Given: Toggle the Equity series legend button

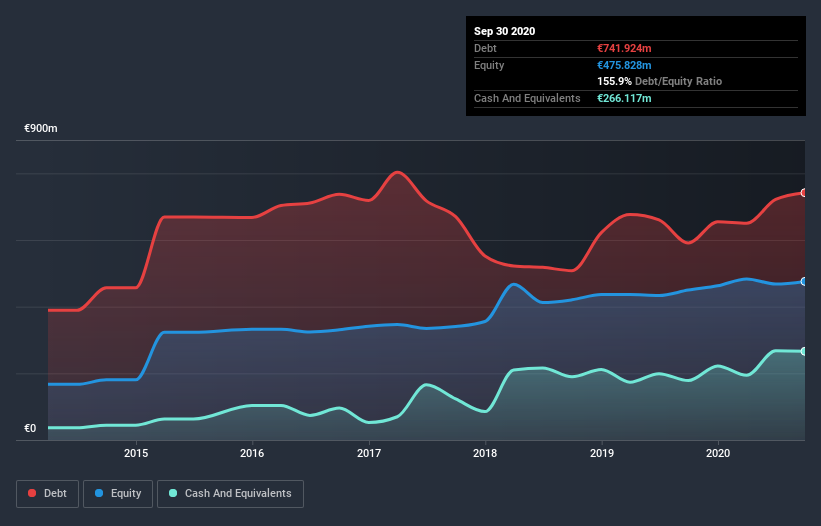Looking at the screenshot, I should pyautogui.click(x=118, y=494).
